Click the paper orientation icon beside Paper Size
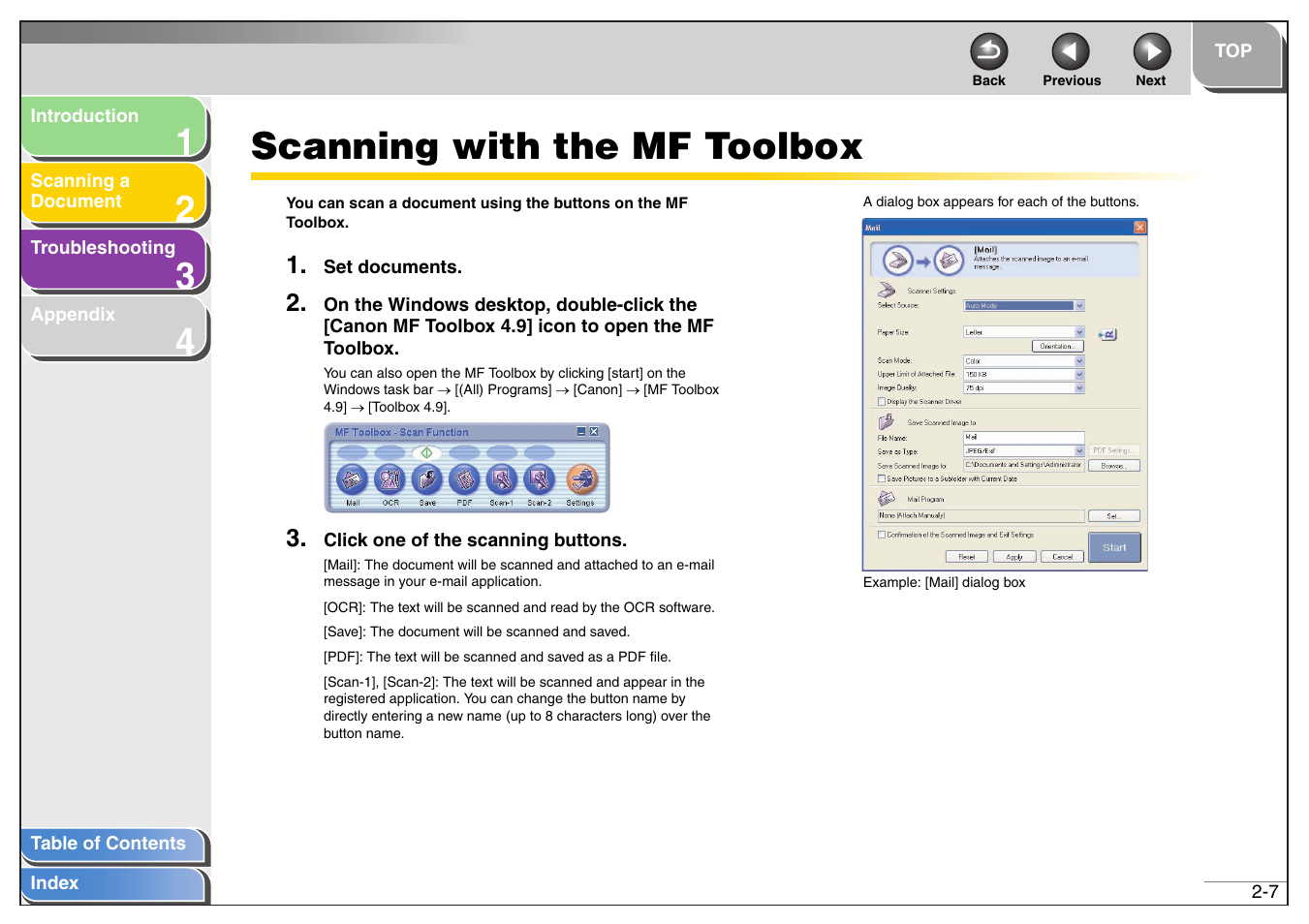 (x=1107, y=334)
